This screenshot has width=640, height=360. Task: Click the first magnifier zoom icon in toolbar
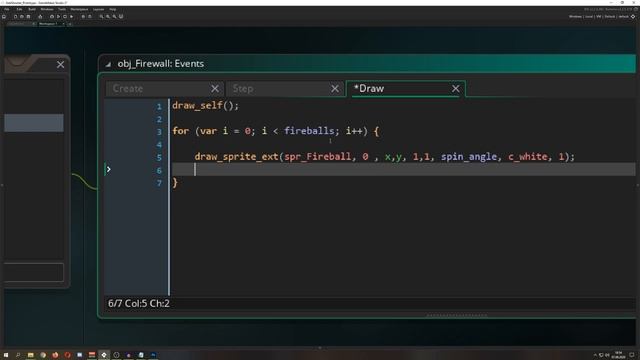(101, 17)
